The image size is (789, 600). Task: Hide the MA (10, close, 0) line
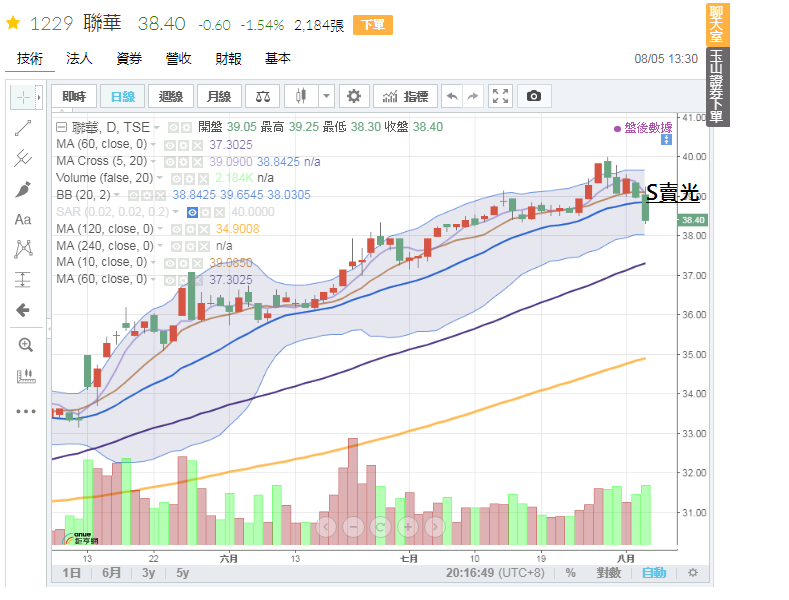tap(170, 263)
